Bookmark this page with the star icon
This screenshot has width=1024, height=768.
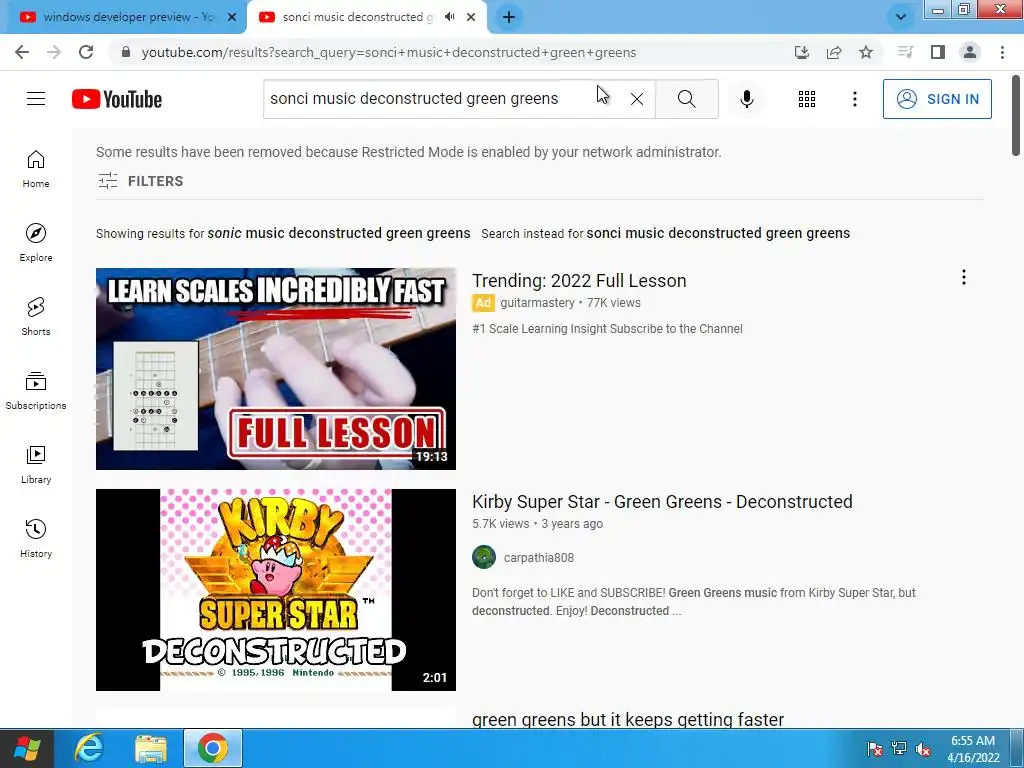pos(866,52)
